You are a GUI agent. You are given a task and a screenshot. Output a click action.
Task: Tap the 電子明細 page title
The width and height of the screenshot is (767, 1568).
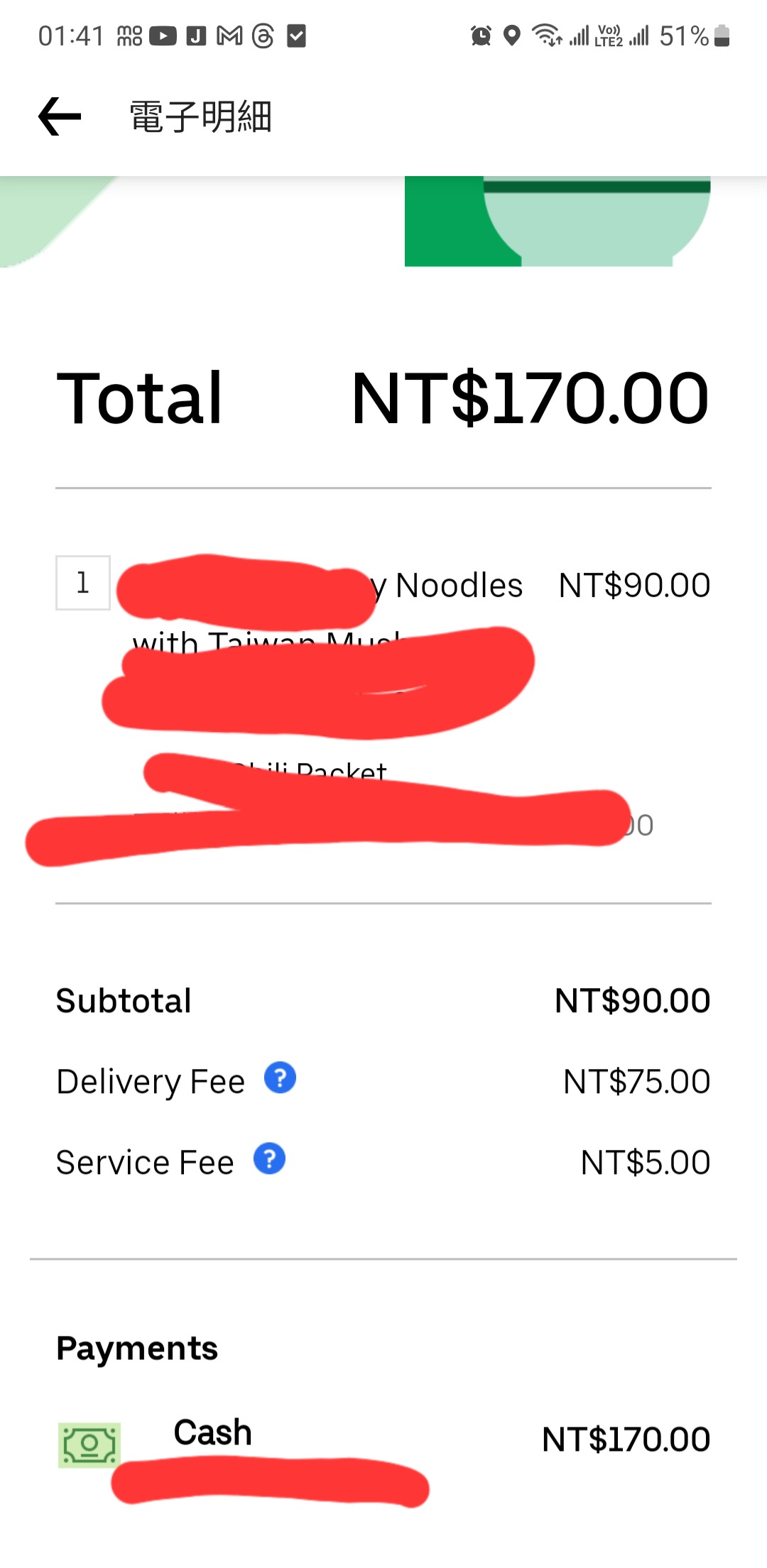coord(201,117)
